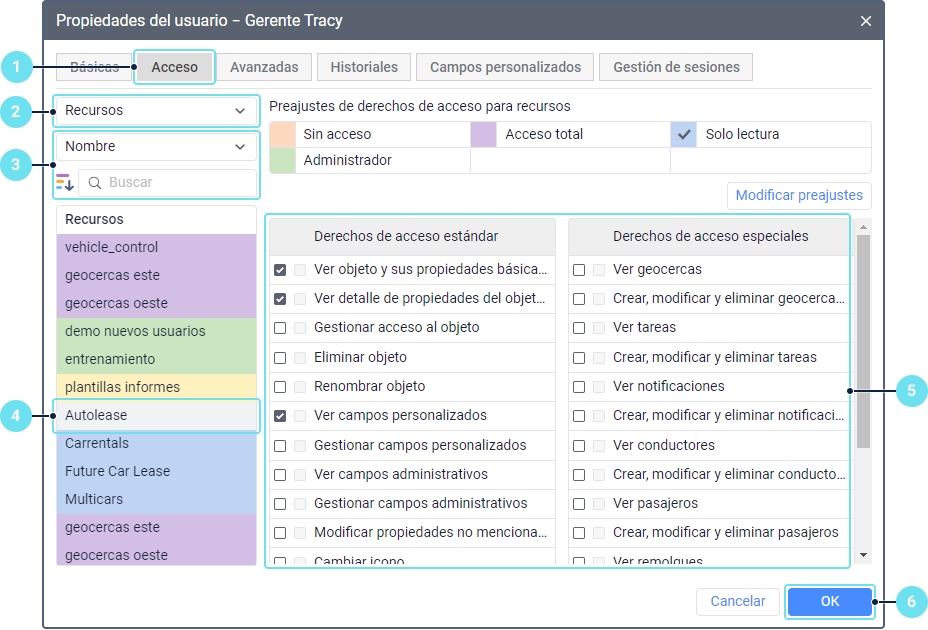
Task: Click the rights list vertical scrollbar thumb
Action: [x=863, y=342]
